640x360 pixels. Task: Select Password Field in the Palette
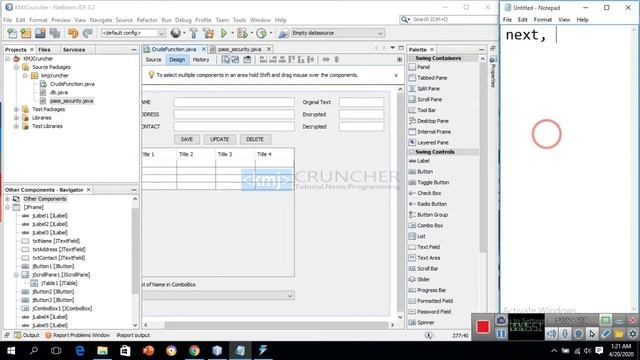click(x=433, y=311)
